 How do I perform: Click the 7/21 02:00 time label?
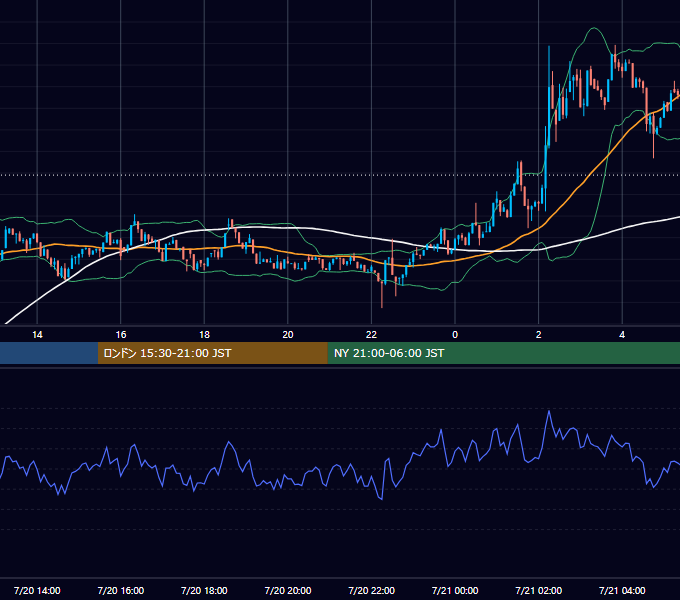coord(539,590)
